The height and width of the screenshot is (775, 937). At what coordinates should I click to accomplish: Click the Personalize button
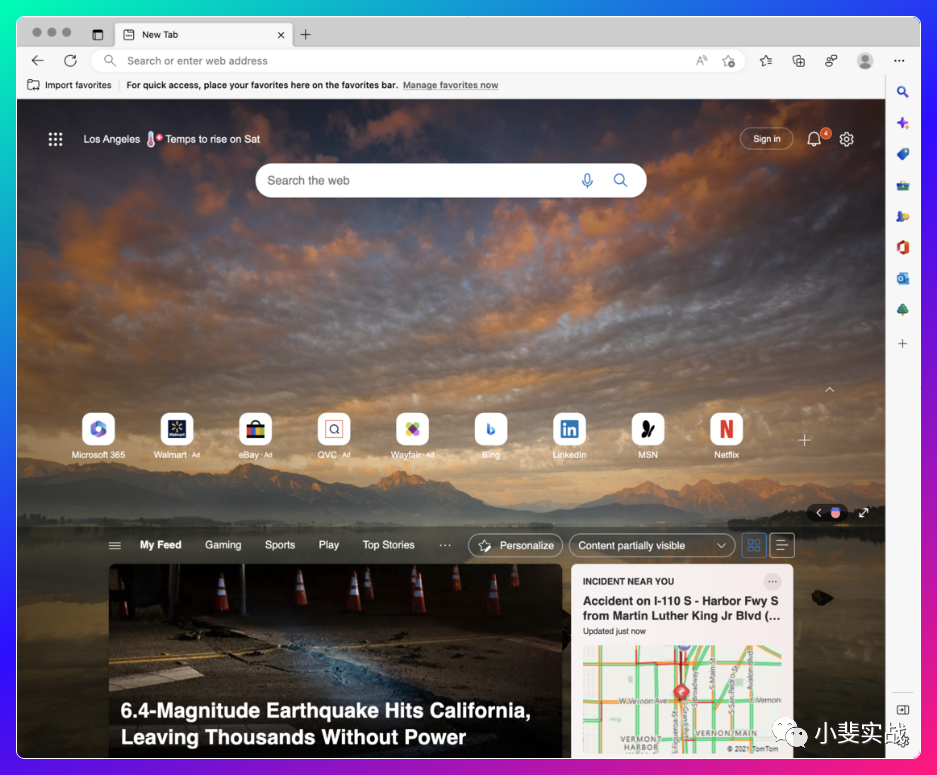[x=516, y=546]
